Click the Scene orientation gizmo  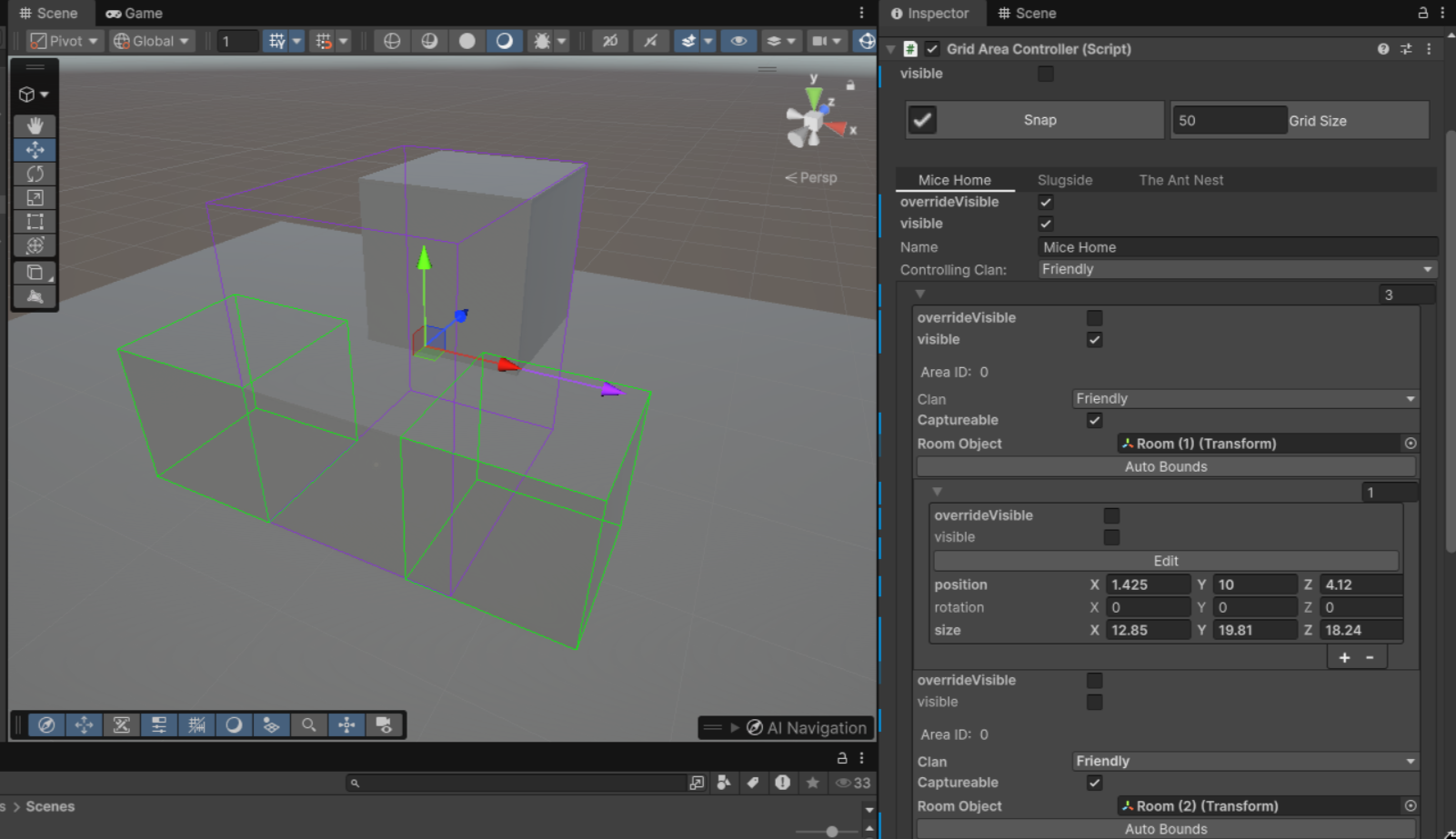814,119
